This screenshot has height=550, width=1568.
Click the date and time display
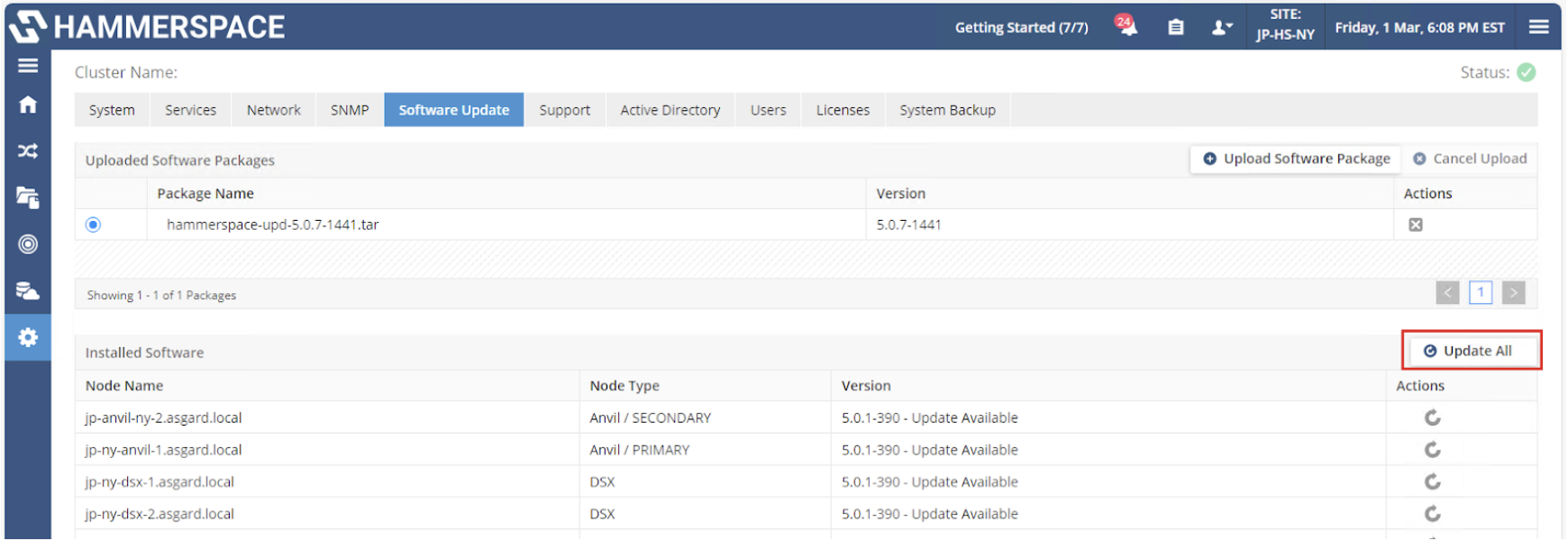click(1420, 27)
